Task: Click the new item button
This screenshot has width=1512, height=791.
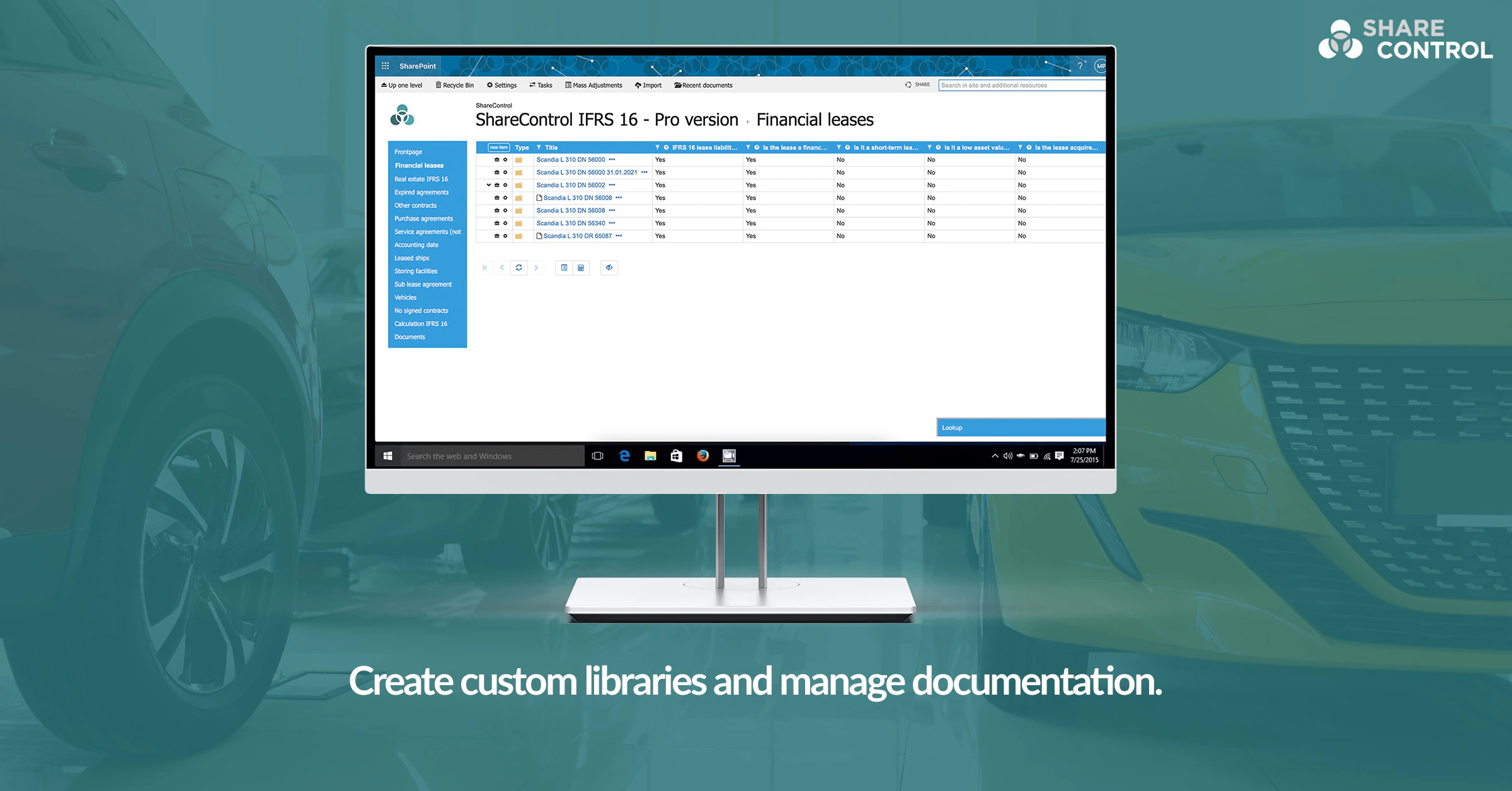Action: pyautogui.click(x=498, y=147)
